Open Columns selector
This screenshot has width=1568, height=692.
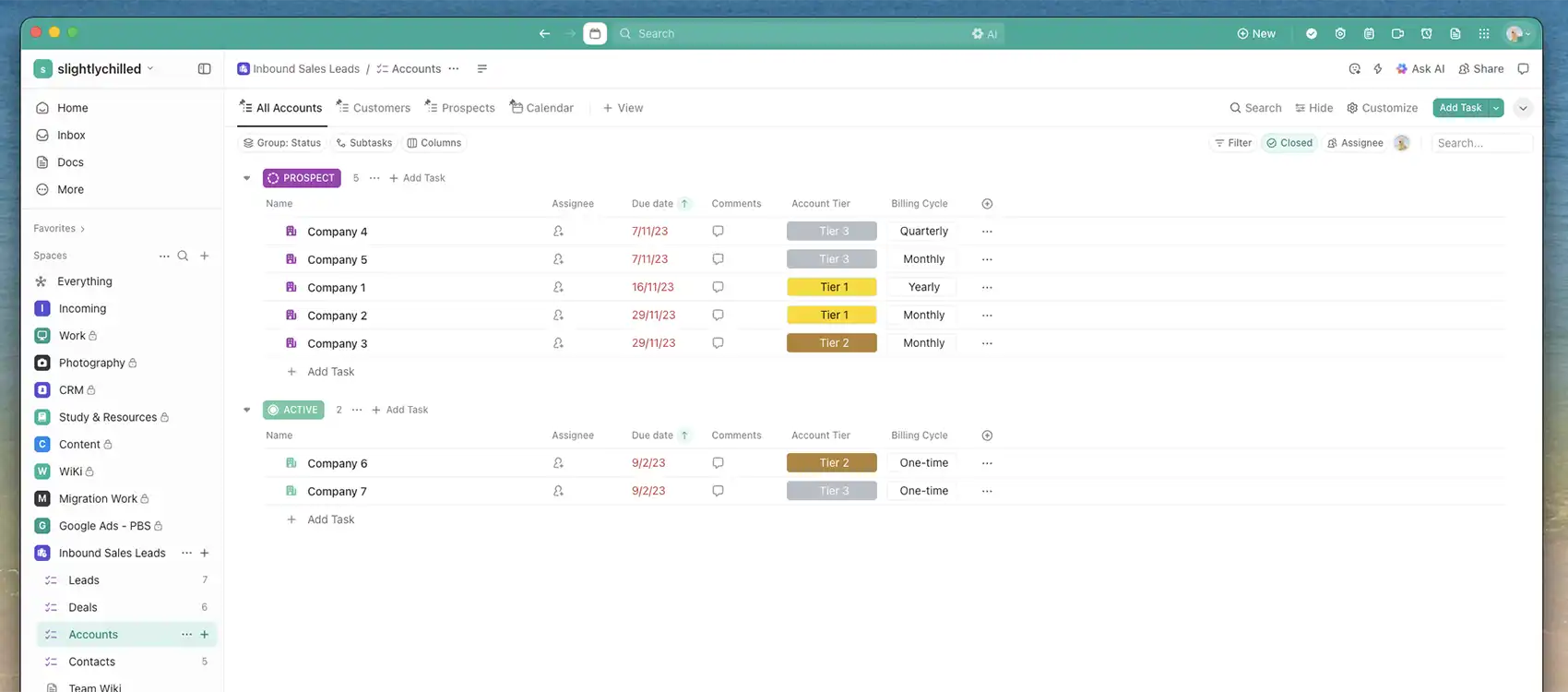pos(434,143)
